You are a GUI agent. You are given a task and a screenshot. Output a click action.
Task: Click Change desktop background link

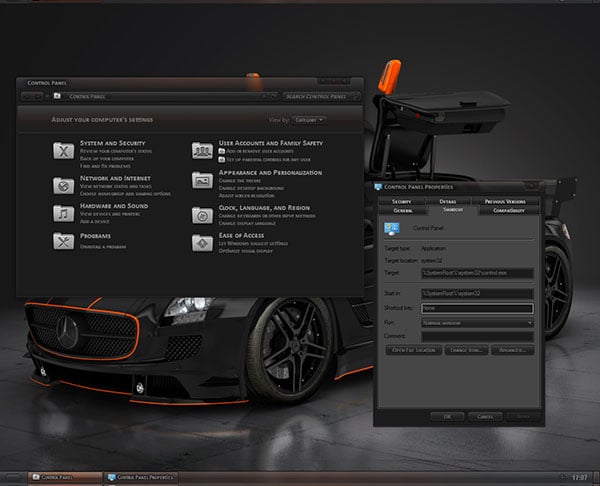251,188
